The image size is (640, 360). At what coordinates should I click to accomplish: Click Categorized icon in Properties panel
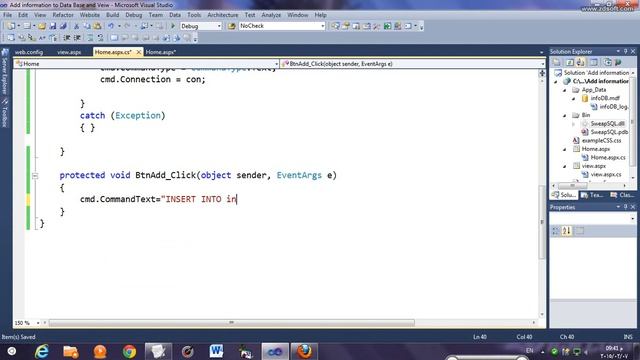click(x=556, y=231)
